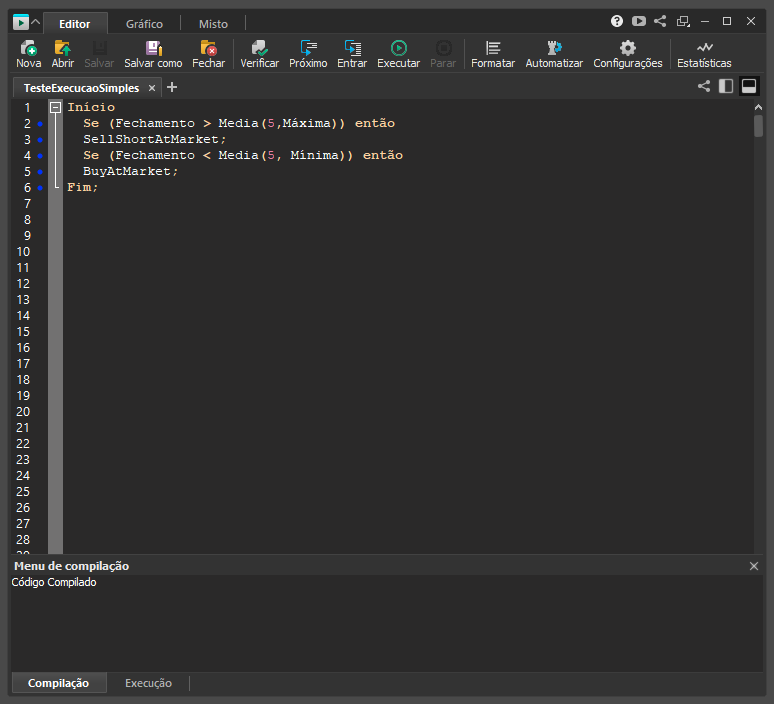The width and height of the screenshot is (774, 704).
Task: Open the Execução bottom tab
Action: 148,683
